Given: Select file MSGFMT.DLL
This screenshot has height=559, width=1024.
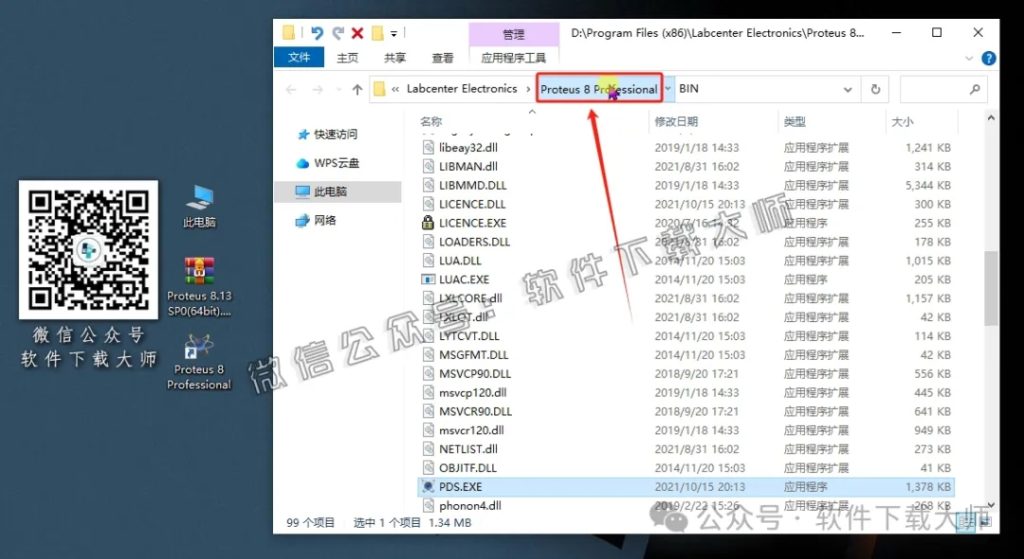Looking at the screenshot, I should click(473, 355).
